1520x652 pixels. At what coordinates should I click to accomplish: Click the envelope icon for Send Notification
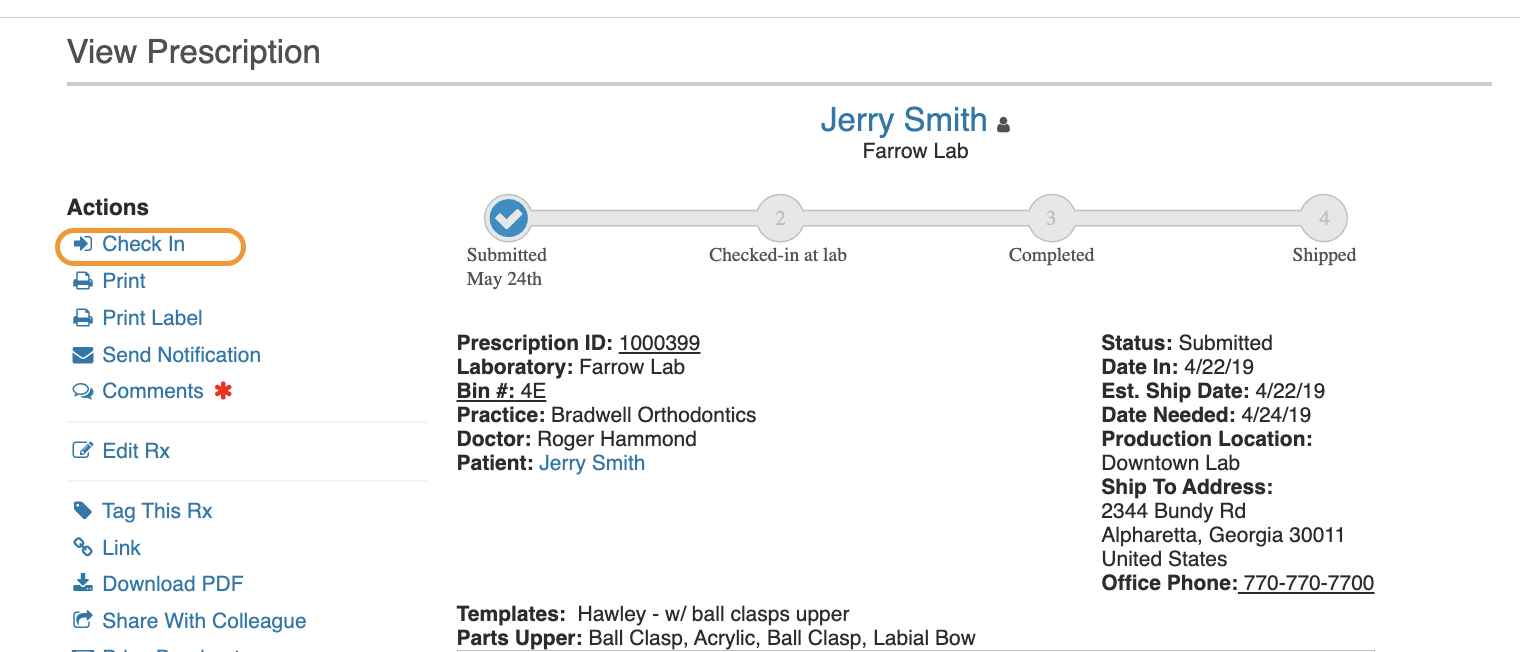click(x=83, y=355)
